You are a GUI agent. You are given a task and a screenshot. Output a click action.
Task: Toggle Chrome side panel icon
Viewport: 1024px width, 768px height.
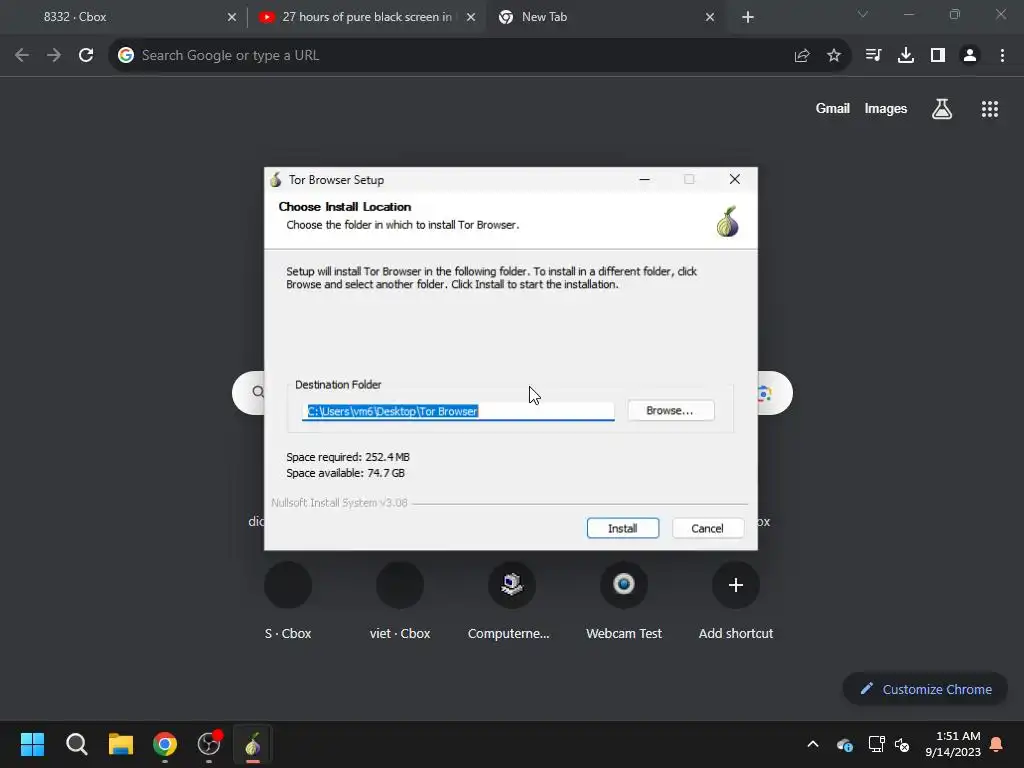[938, 56]
